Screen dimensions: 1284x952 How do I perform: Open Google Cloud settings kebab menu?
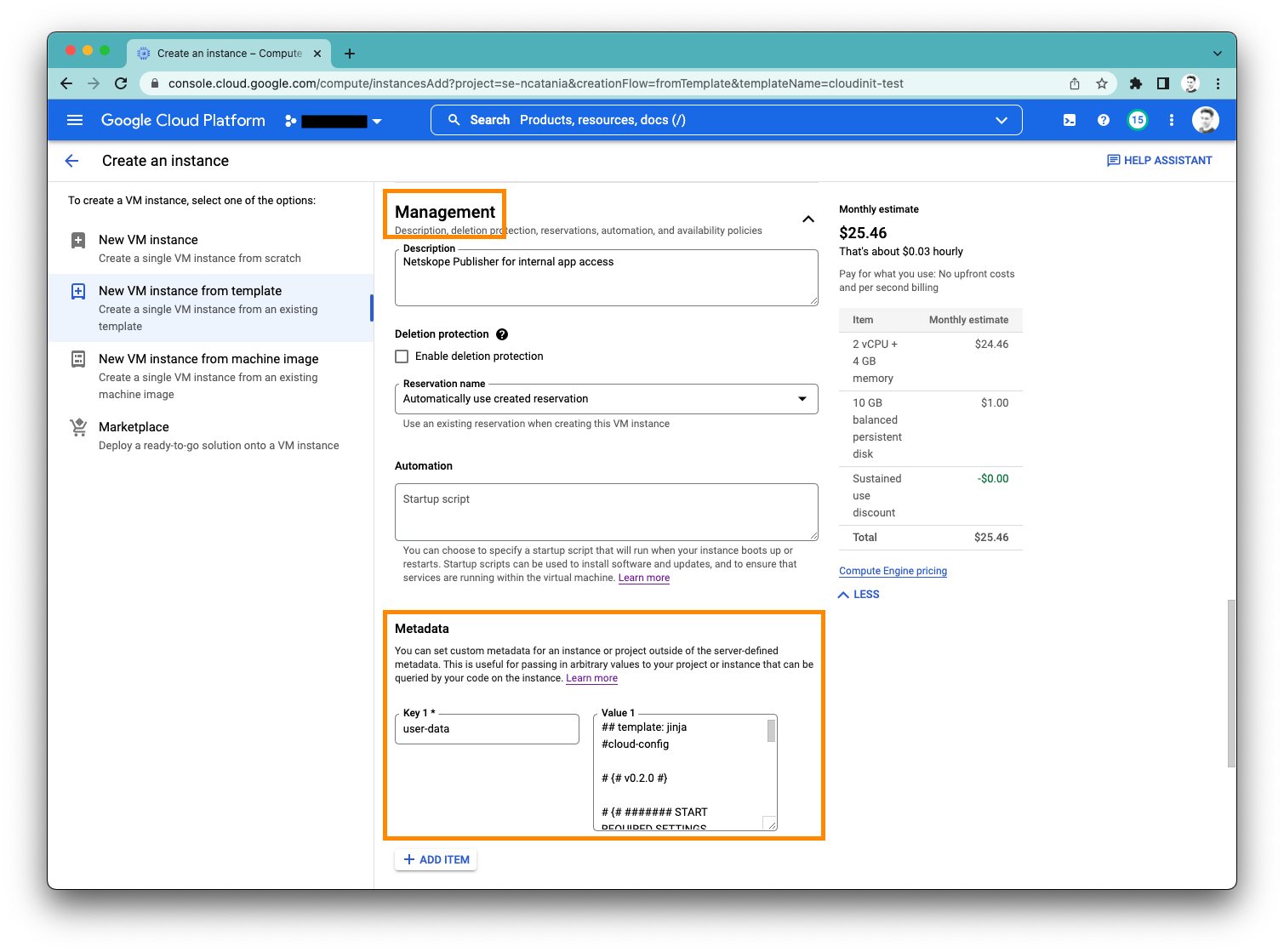(x=1172, y=120)
